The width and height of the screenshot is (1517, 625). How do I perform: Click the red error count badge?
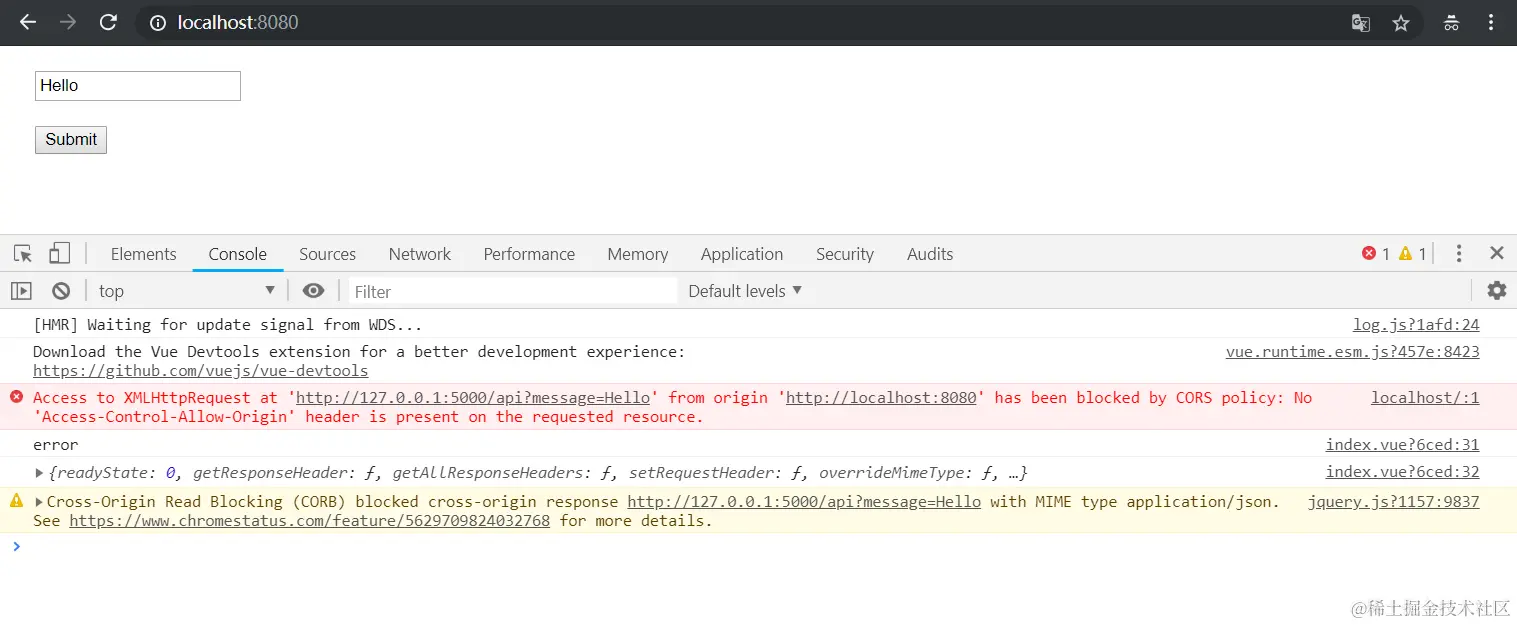point(1376,254)
